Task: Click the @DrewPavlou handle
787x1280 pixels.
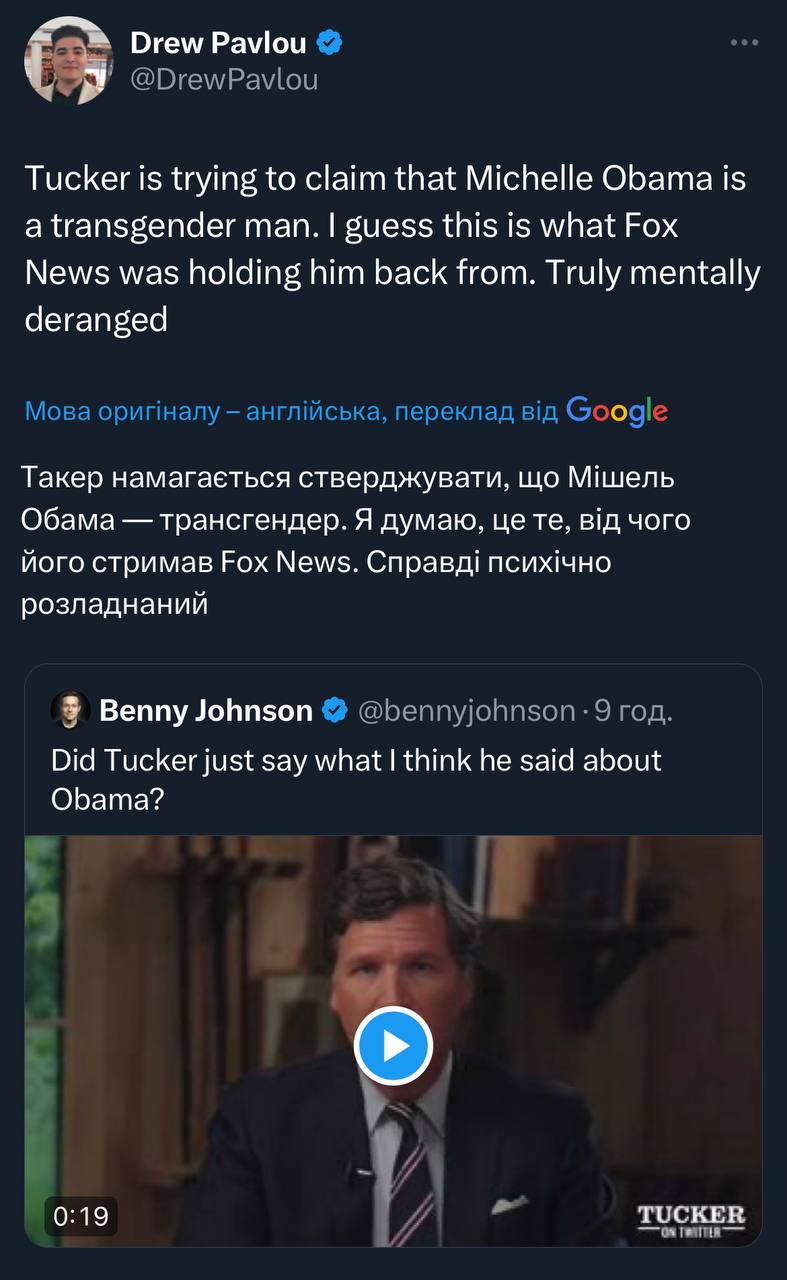Action: click(x=224, y=79)
